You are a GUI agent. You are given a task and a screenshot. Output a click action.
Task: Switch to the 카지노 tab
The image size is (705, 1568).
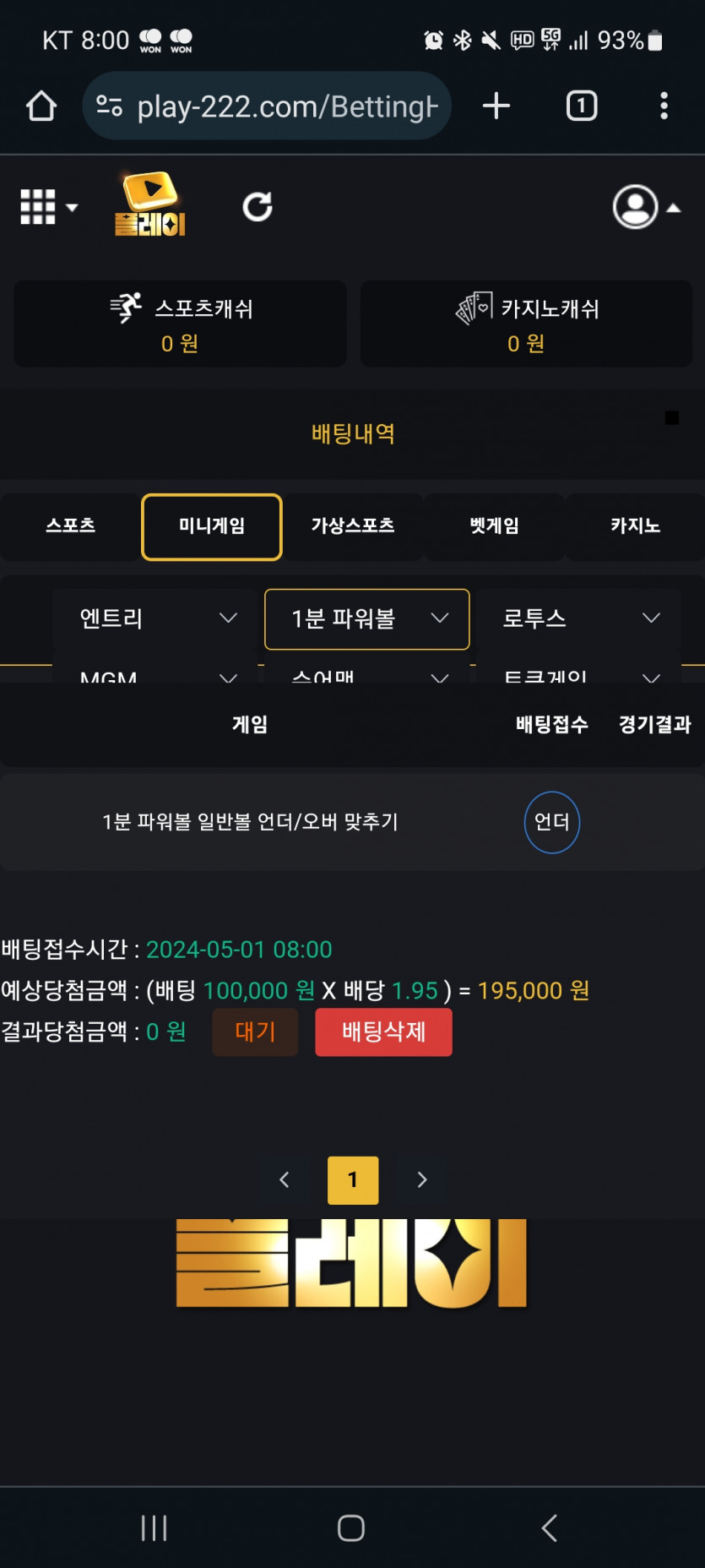(x=636, y=526)
